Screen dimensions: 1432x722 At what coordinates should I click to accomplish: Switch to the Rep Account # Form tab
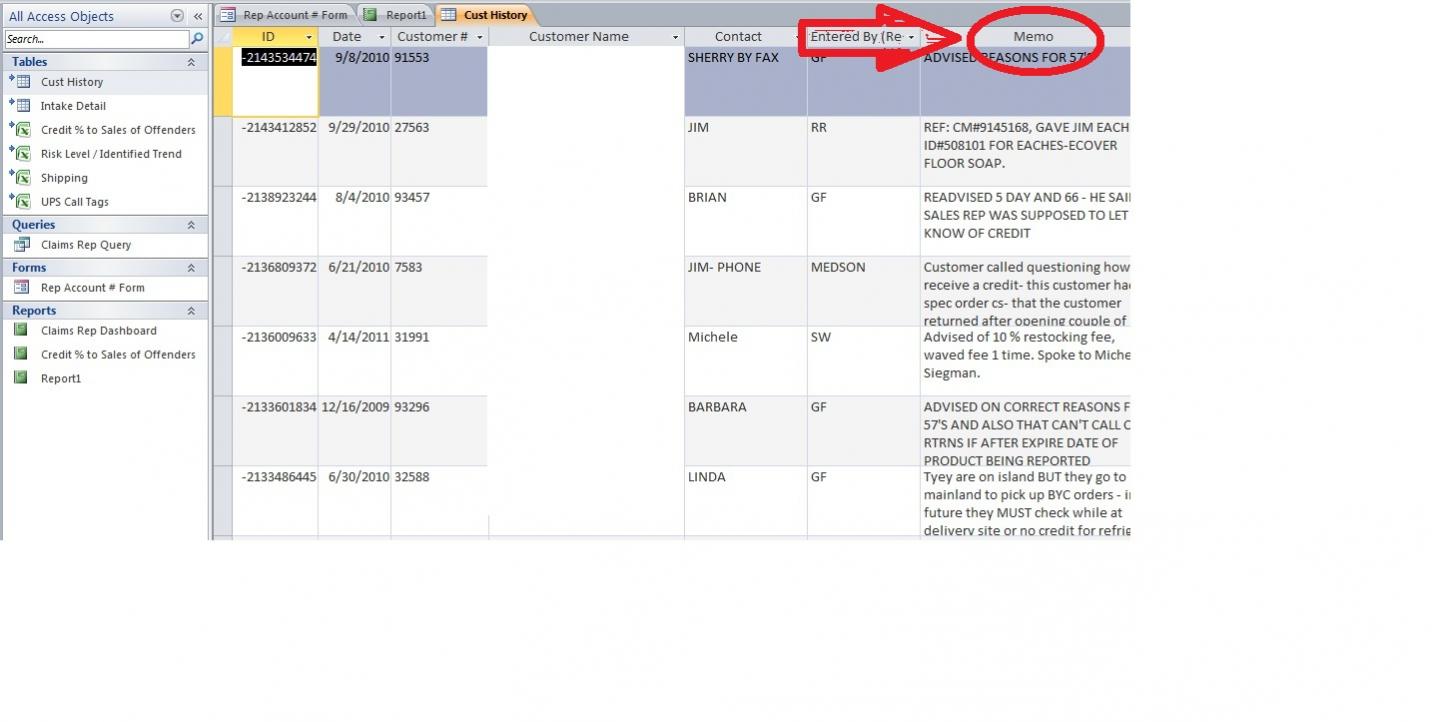pyautogui.click(x=286, y=15)
